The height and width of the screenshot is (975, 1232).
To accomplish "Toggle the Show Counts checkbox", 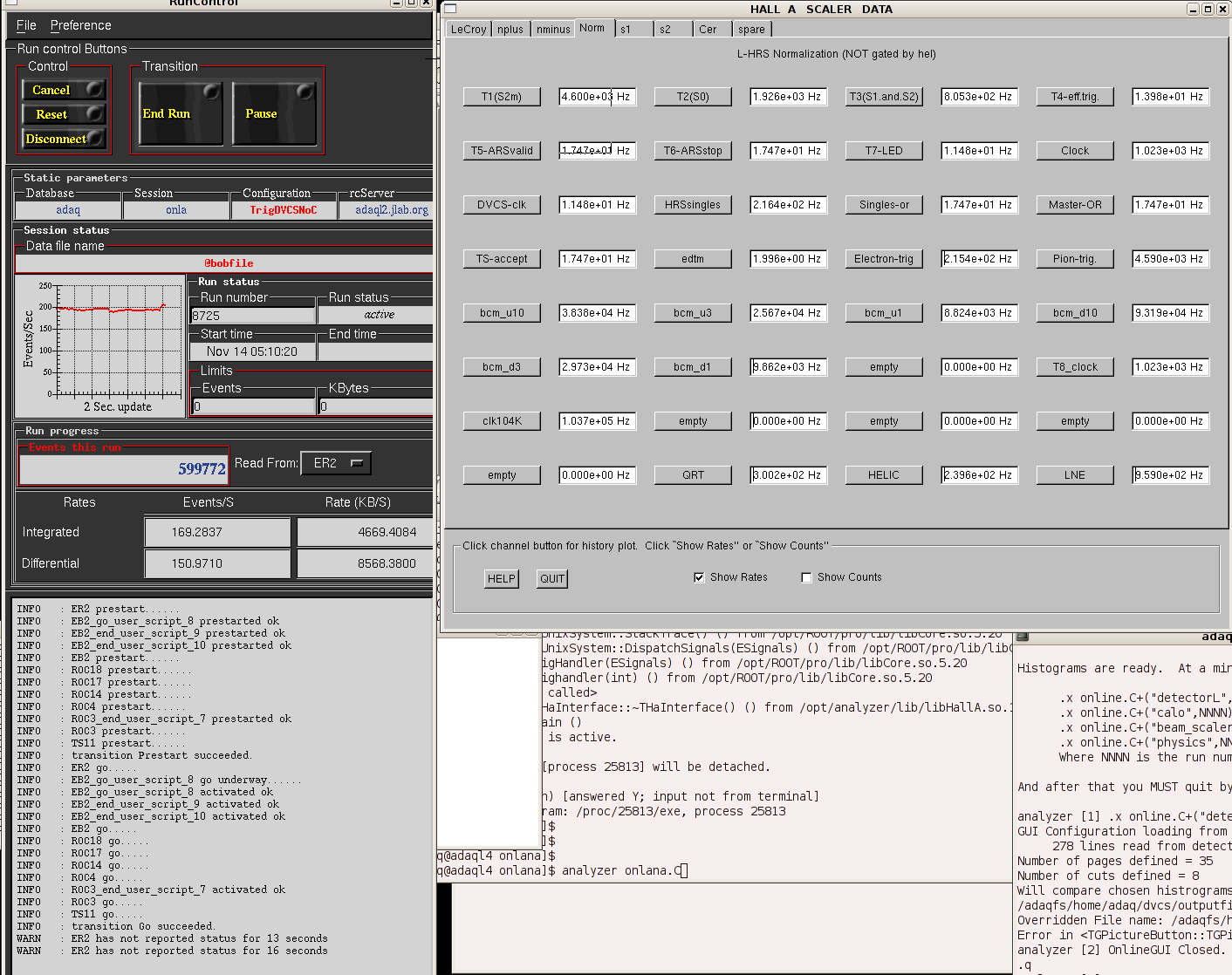I will pyautogui.click(x=806, y=577).
